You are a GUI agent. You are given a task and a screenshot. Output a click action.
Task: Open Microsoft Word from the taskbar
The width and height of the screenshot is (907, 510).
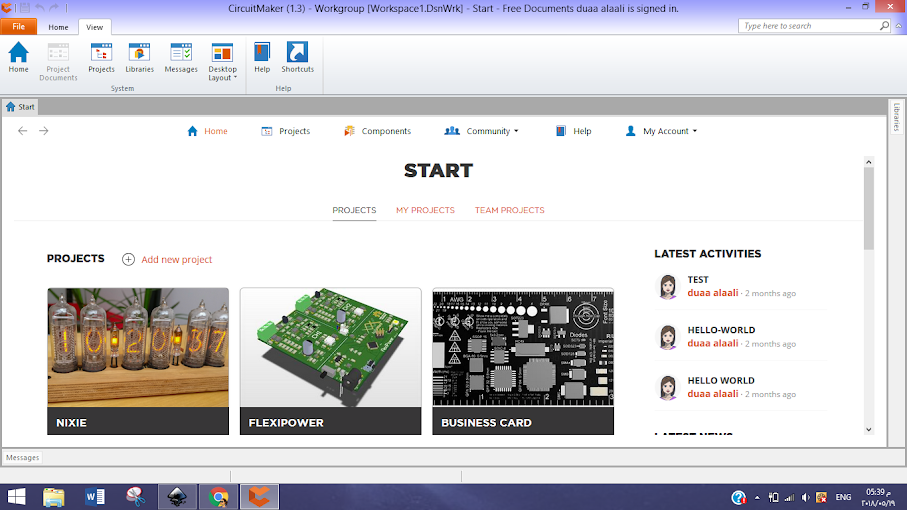[95, 497]
